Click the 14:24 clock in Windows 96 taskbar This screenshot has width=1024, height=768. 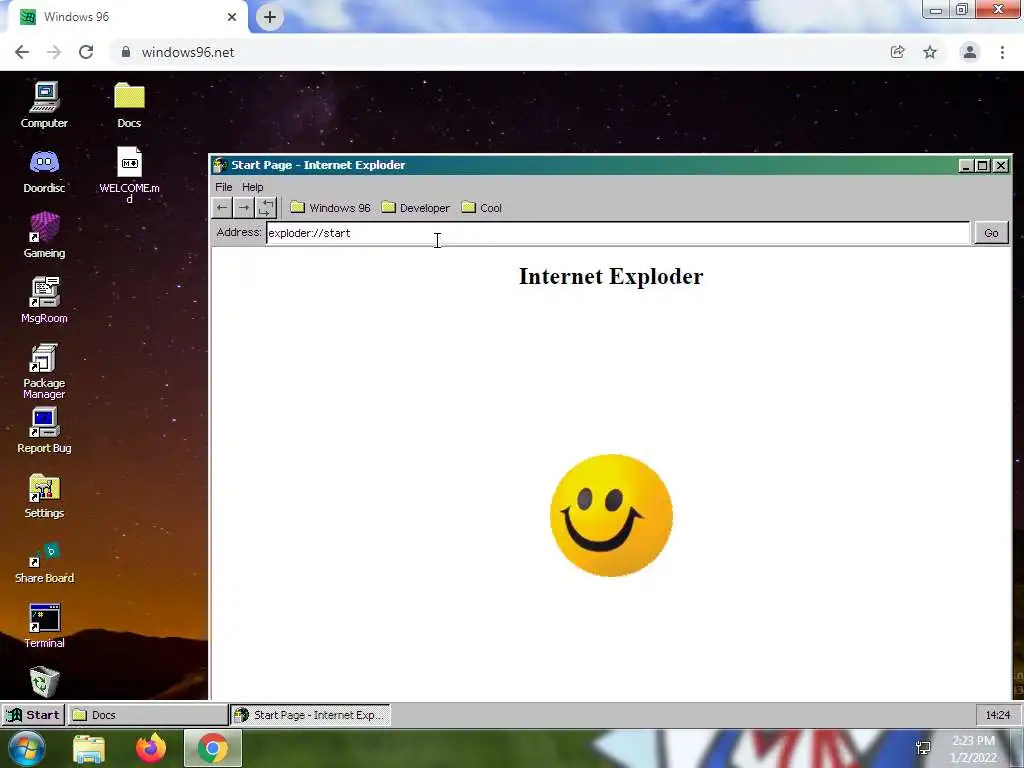pos(997,715)
